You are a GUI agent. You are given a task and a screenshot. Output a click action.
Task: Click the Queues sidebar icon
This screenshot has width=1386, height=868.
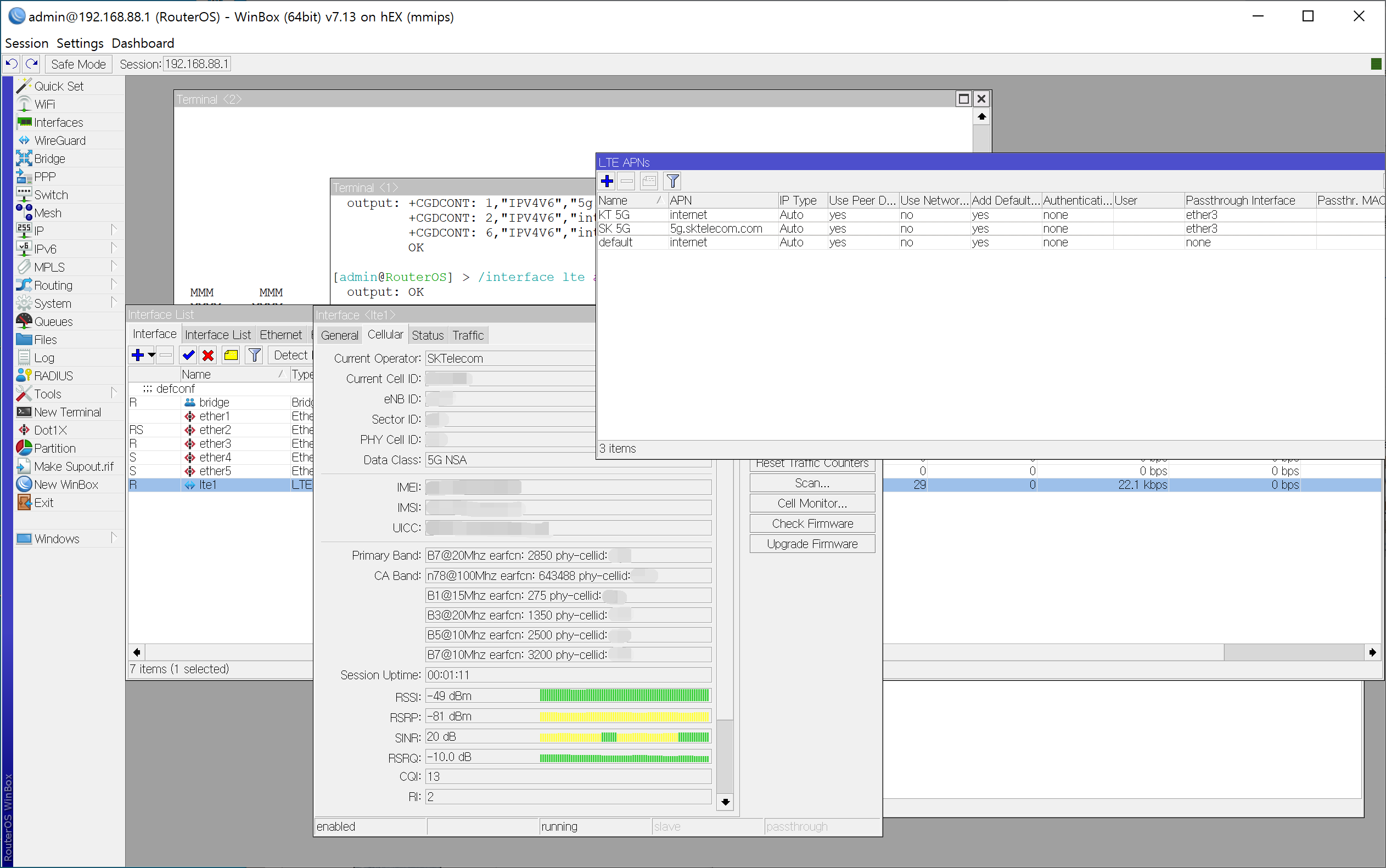pyautogui.click(x=24, y=322)
